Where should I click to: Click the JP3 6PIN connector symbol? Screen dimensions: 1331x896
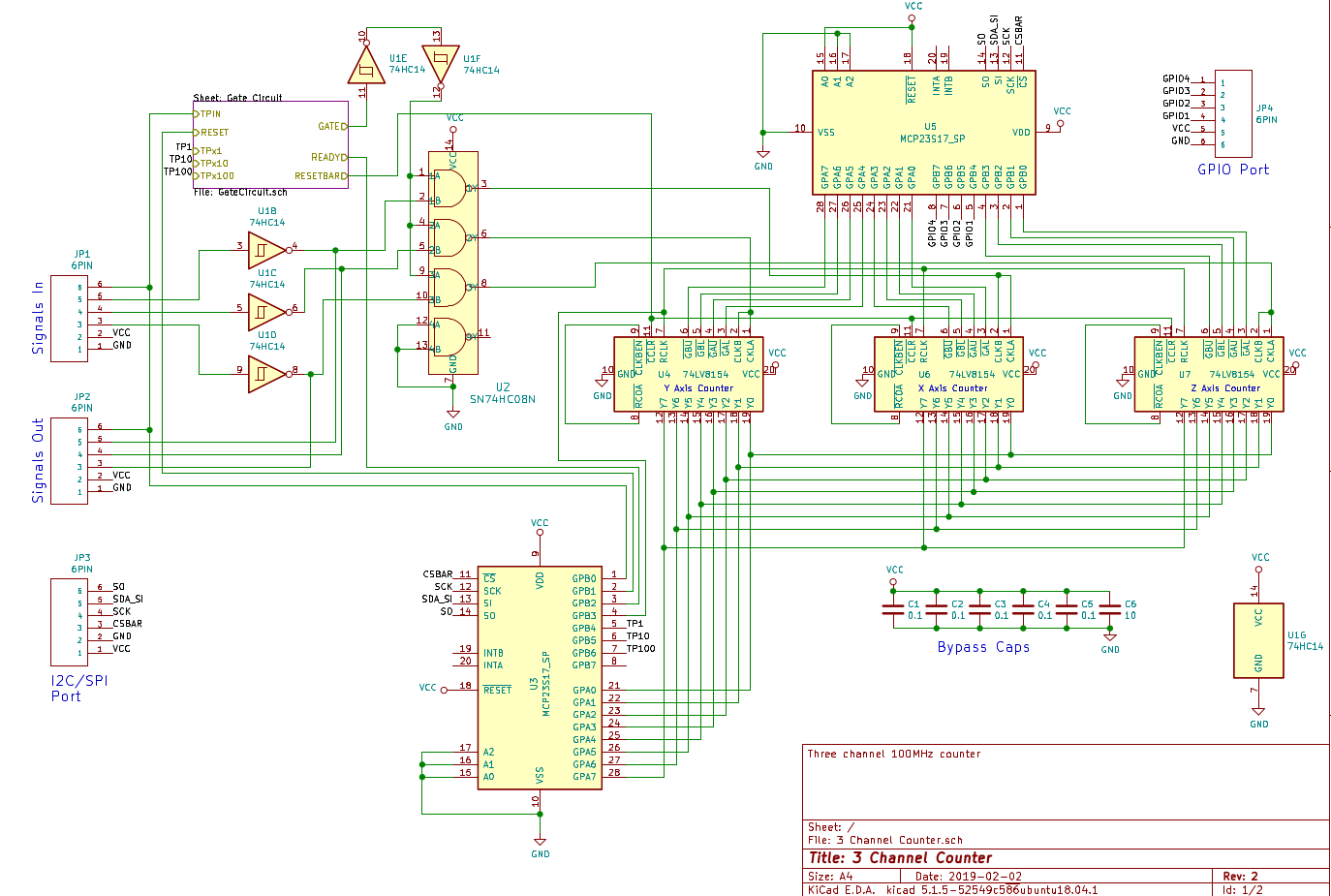point(69,622)
